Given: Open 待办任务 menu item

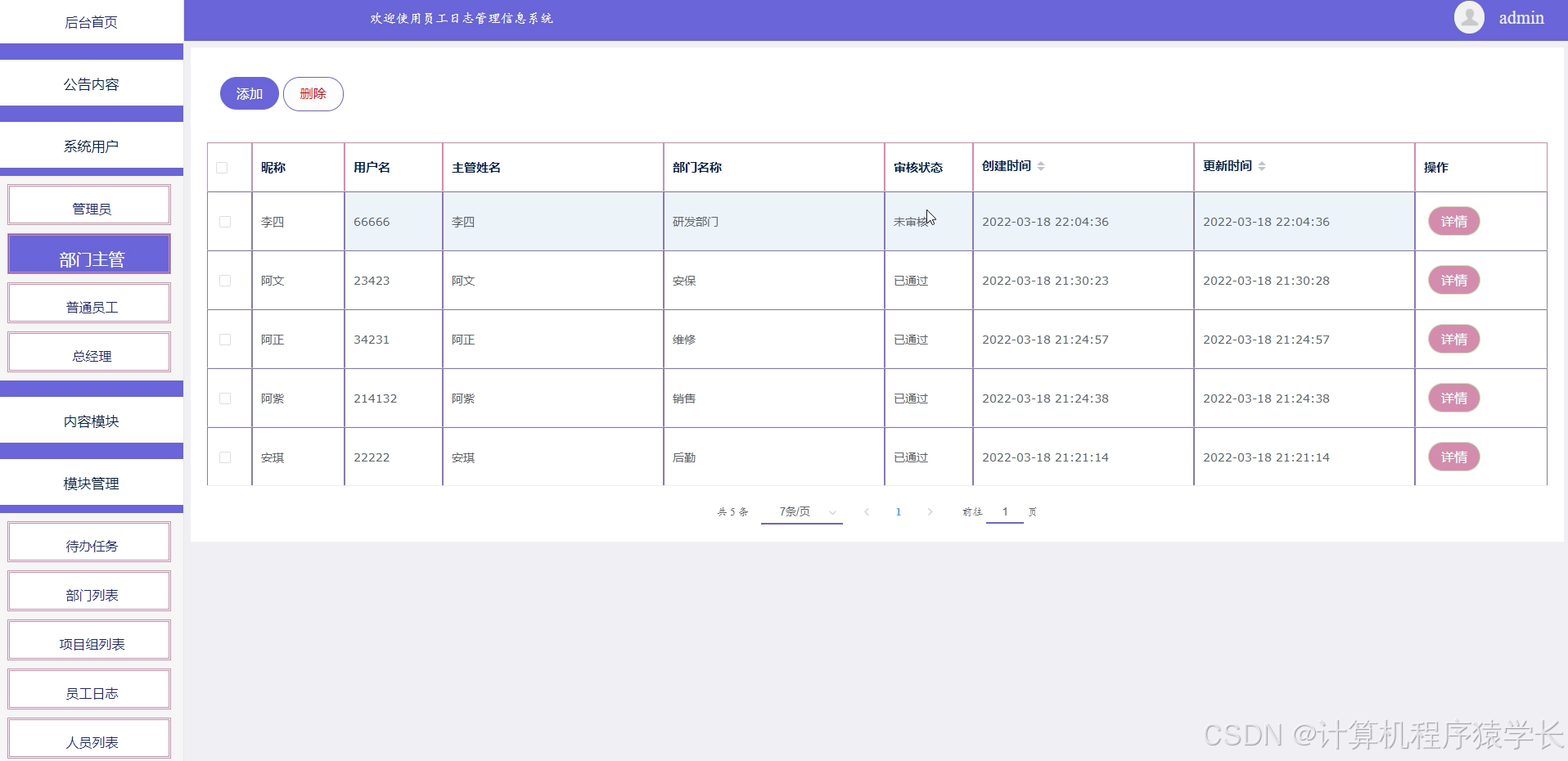Looking at the screenshot, I should click(x=89, y=543).
